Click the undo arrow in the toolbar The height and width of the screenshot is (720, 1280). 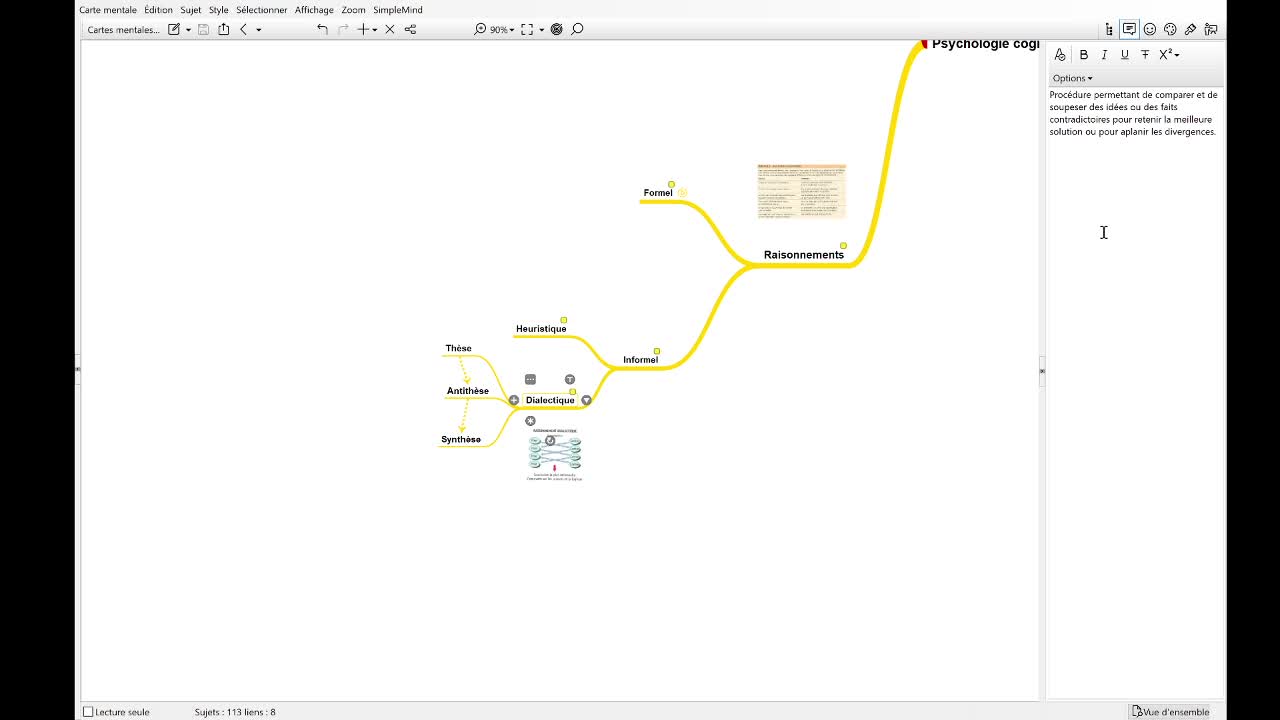pyautogui.click(x=322, y=30)
